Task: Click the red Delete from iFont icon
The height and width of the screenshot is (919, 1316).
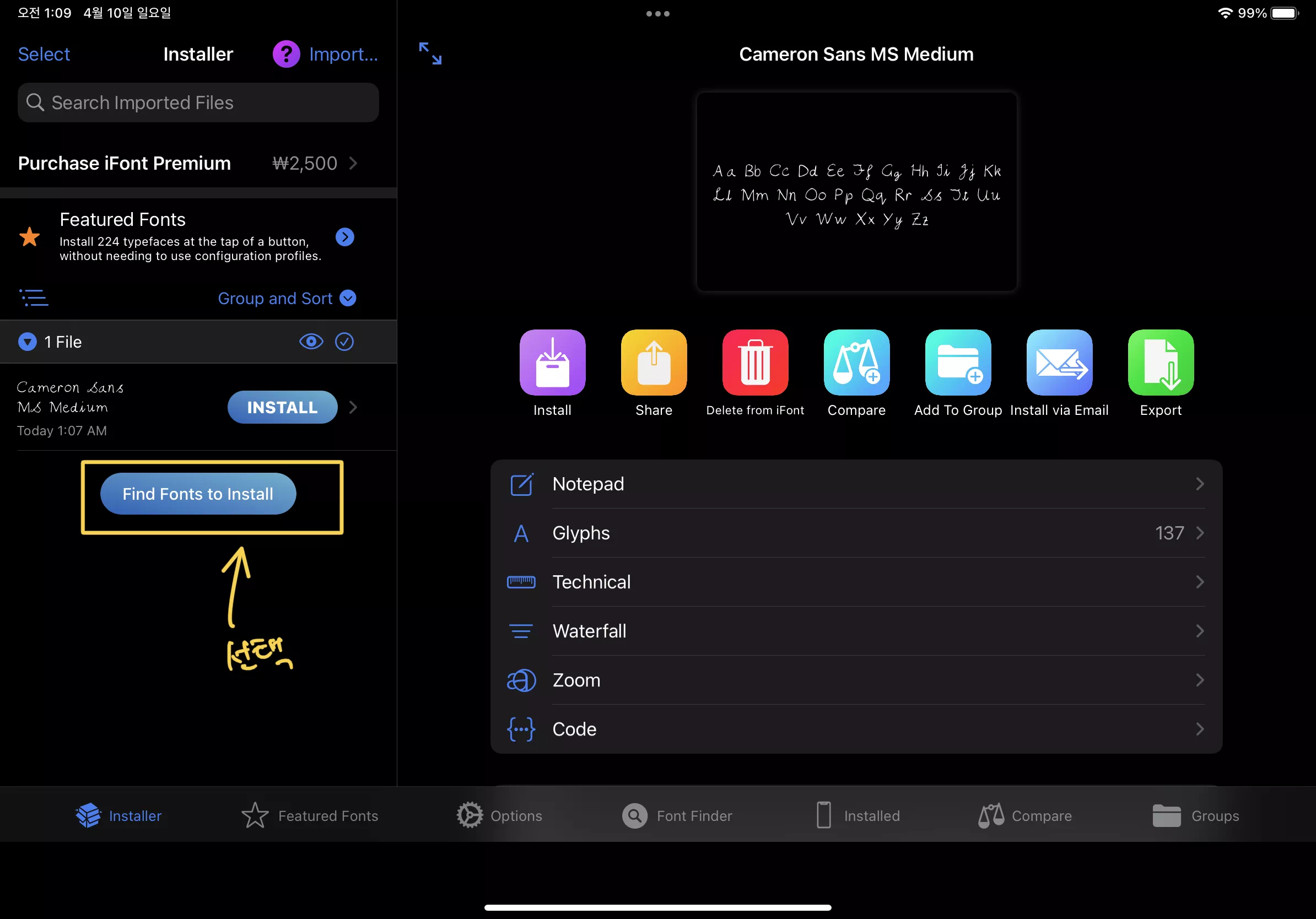Action: [x=755, y=362]
